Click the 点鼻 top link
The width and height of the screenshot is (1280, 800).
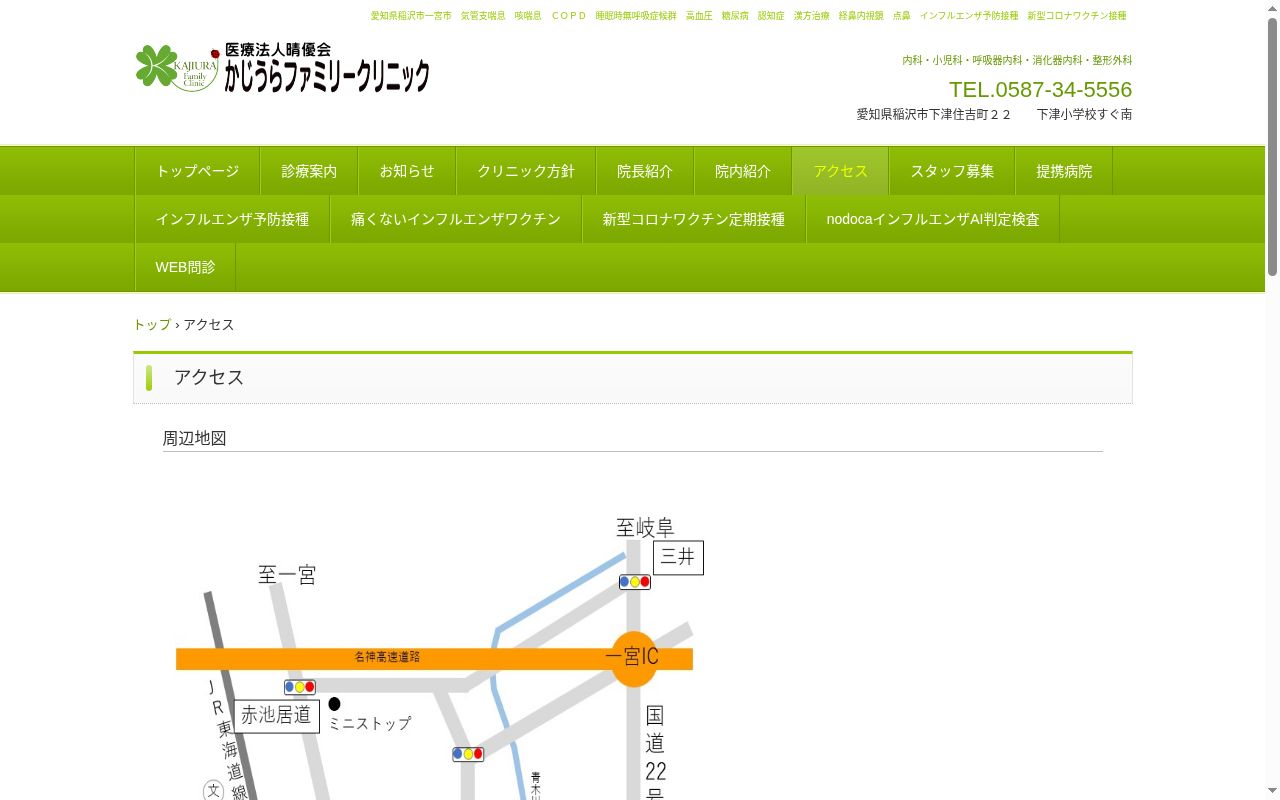coord(902,16)
